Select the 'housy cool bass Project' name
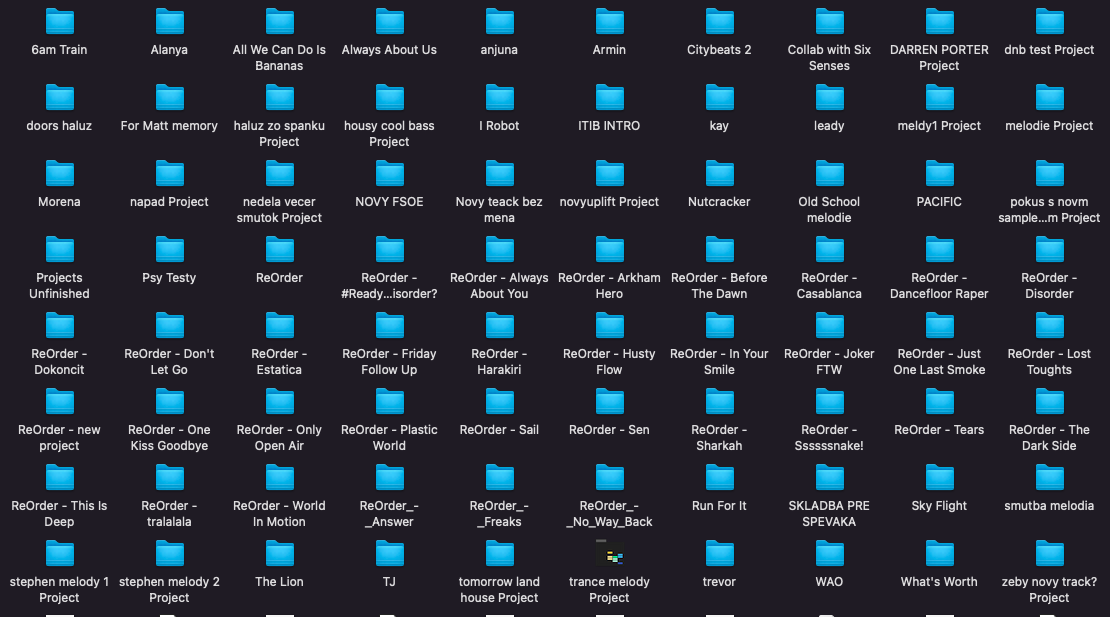The width and height of the screenshot is (1110, 617). (389, 134)
